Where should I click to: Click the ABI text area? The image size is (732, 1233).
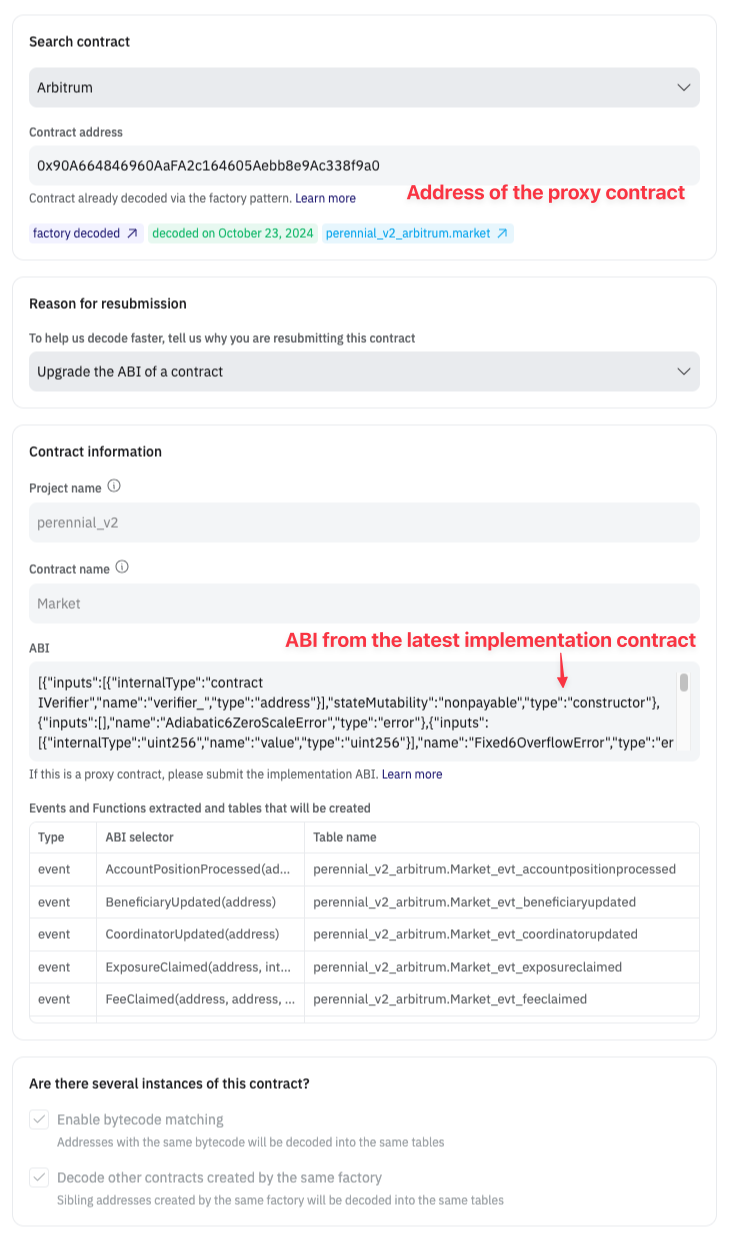pos(353,711)
